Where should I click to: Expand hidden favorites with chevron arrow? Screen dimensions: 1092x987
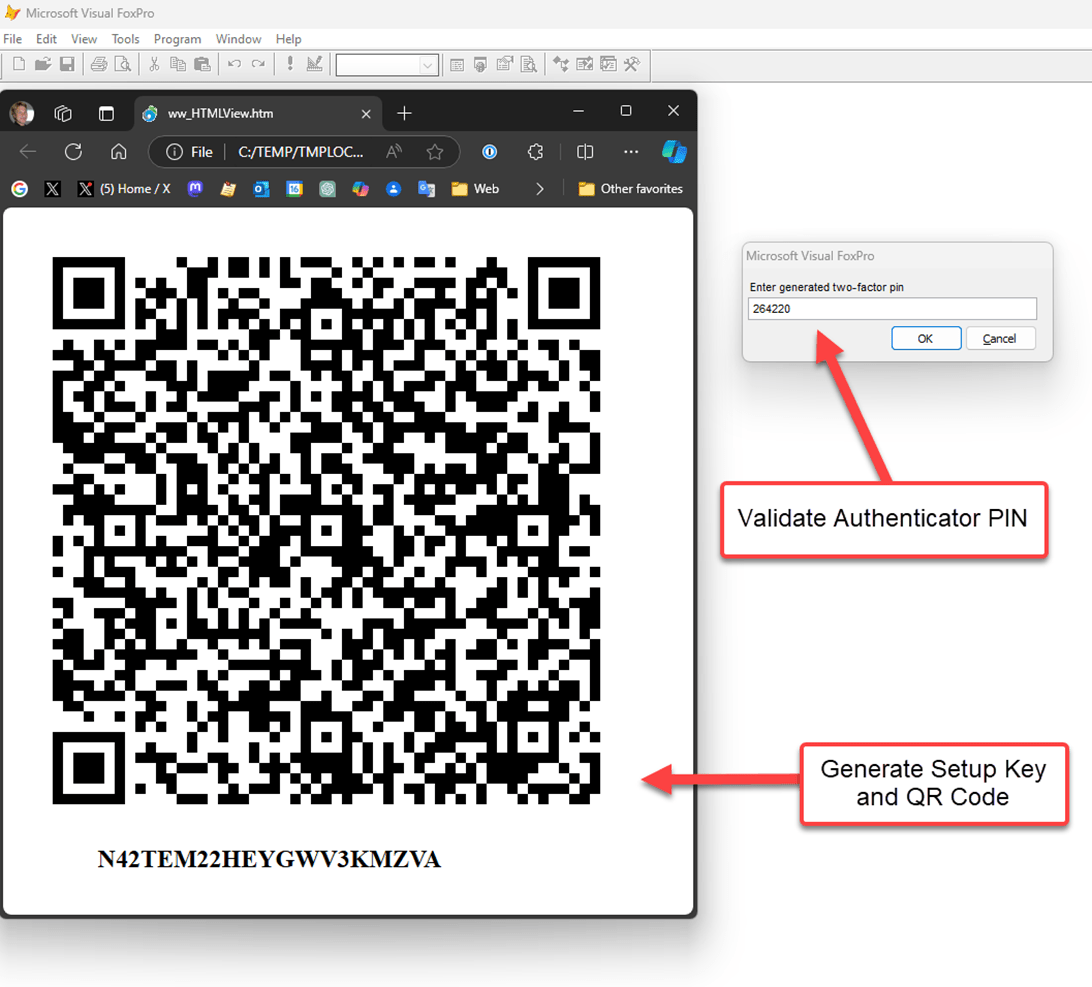[x=540, y=188]
